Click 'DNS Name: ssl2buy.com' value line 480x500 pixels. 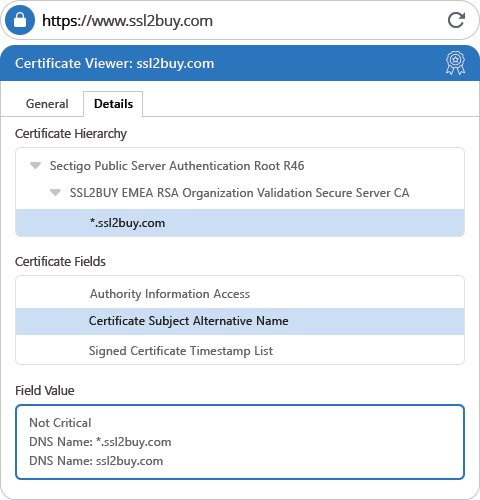[96, 461]
